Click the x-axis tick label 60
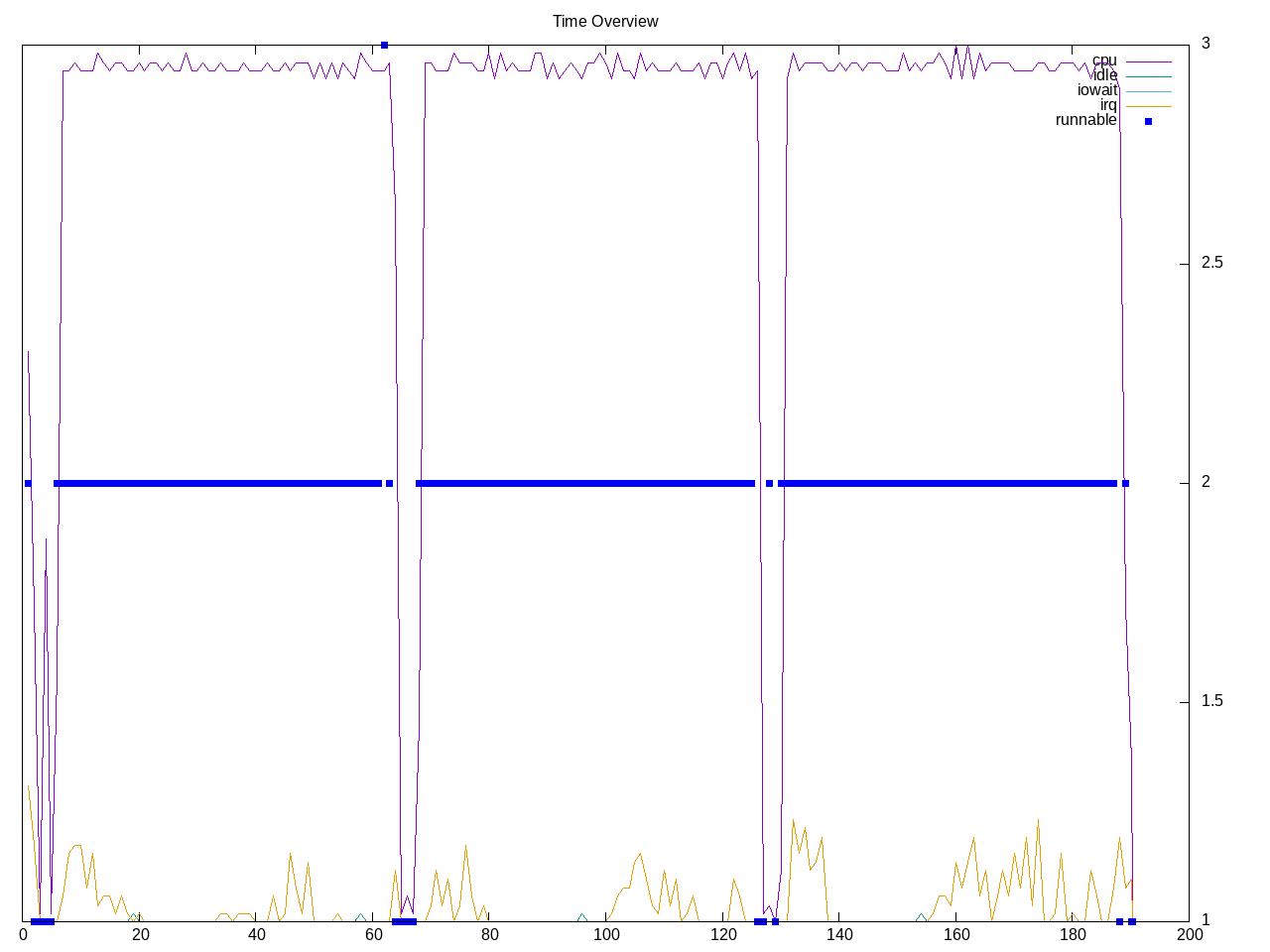The image size is (1270, 952). tap(373, 934)
